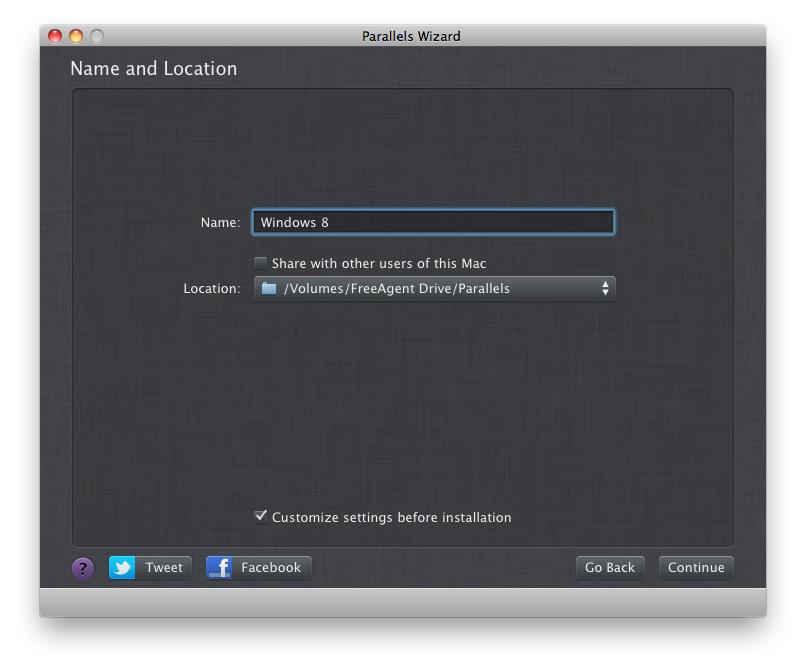This screenshot has width=806, height=672.
Task: Click the Continue button
Action: point(696,568)
